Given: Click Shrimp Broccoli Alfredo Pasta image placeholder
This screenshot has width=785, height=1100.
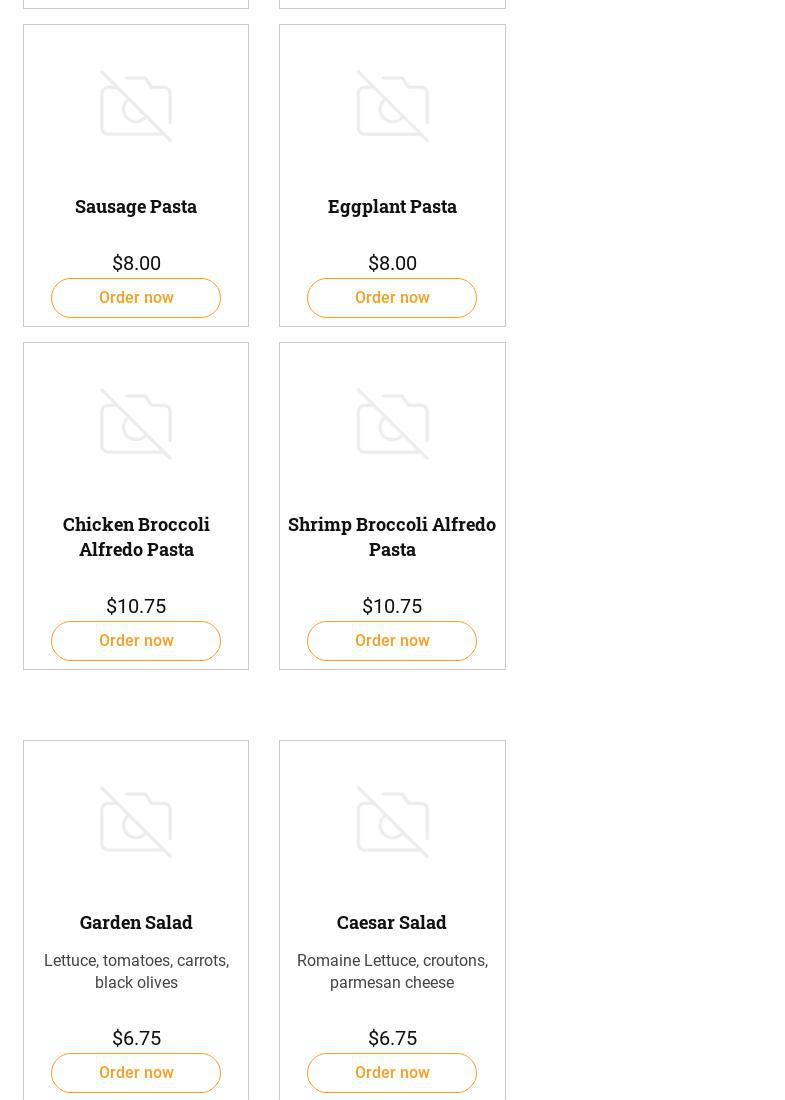Looking at the screenshot, I should tap(392, 424).
